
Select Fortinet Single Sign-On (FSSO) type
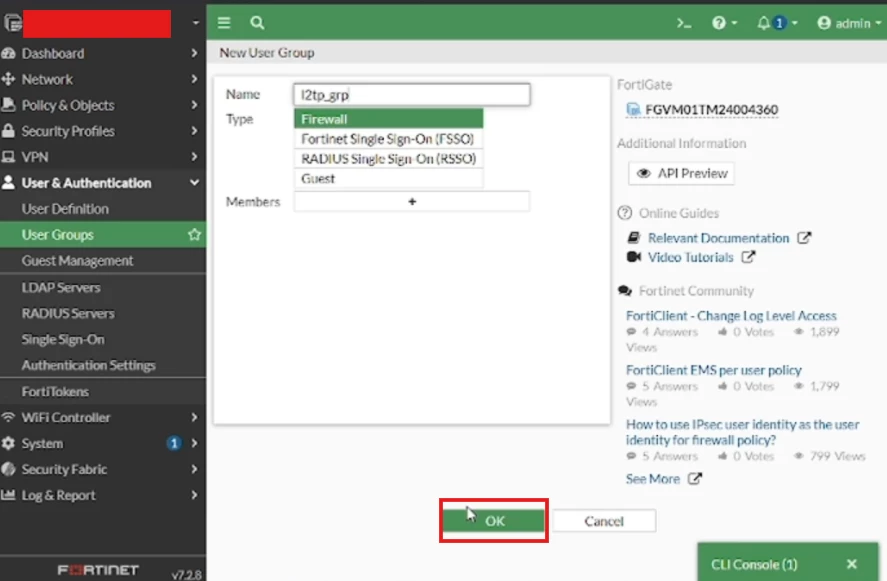point(389,139)
